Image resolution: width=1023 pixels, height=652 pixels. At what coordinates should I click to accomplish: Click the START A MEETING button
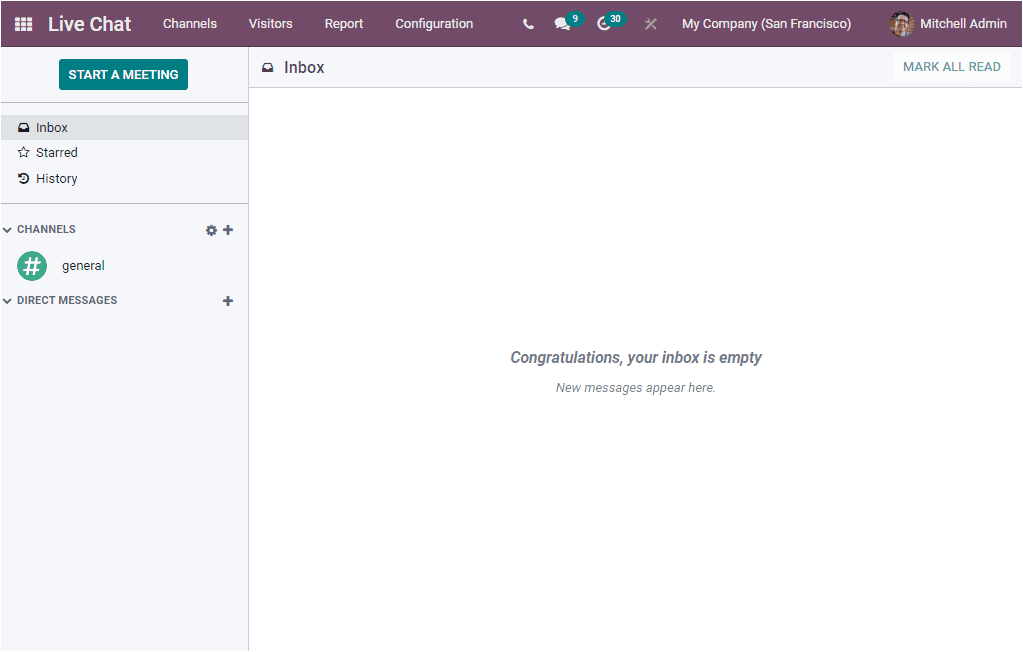point(123,74)
